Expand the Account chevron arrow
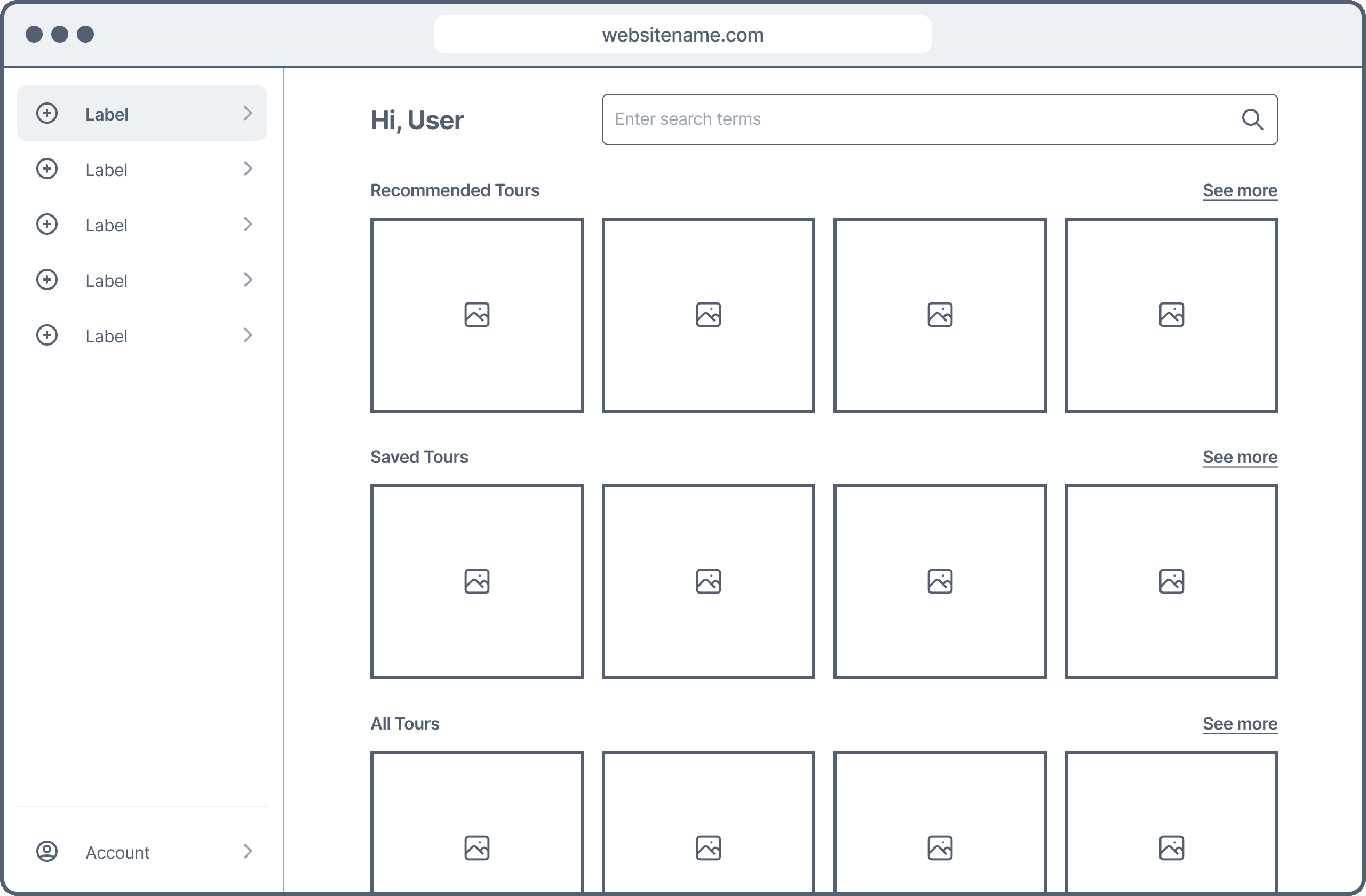This screenshot has width=1366, height=896. point(248,851)
